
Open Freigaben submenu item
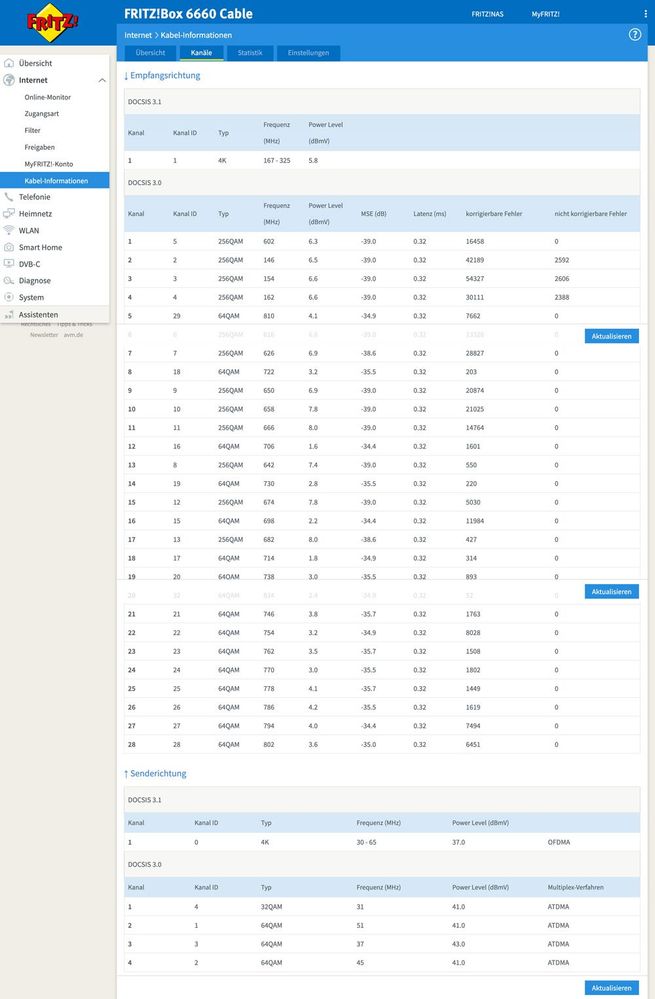40,147
